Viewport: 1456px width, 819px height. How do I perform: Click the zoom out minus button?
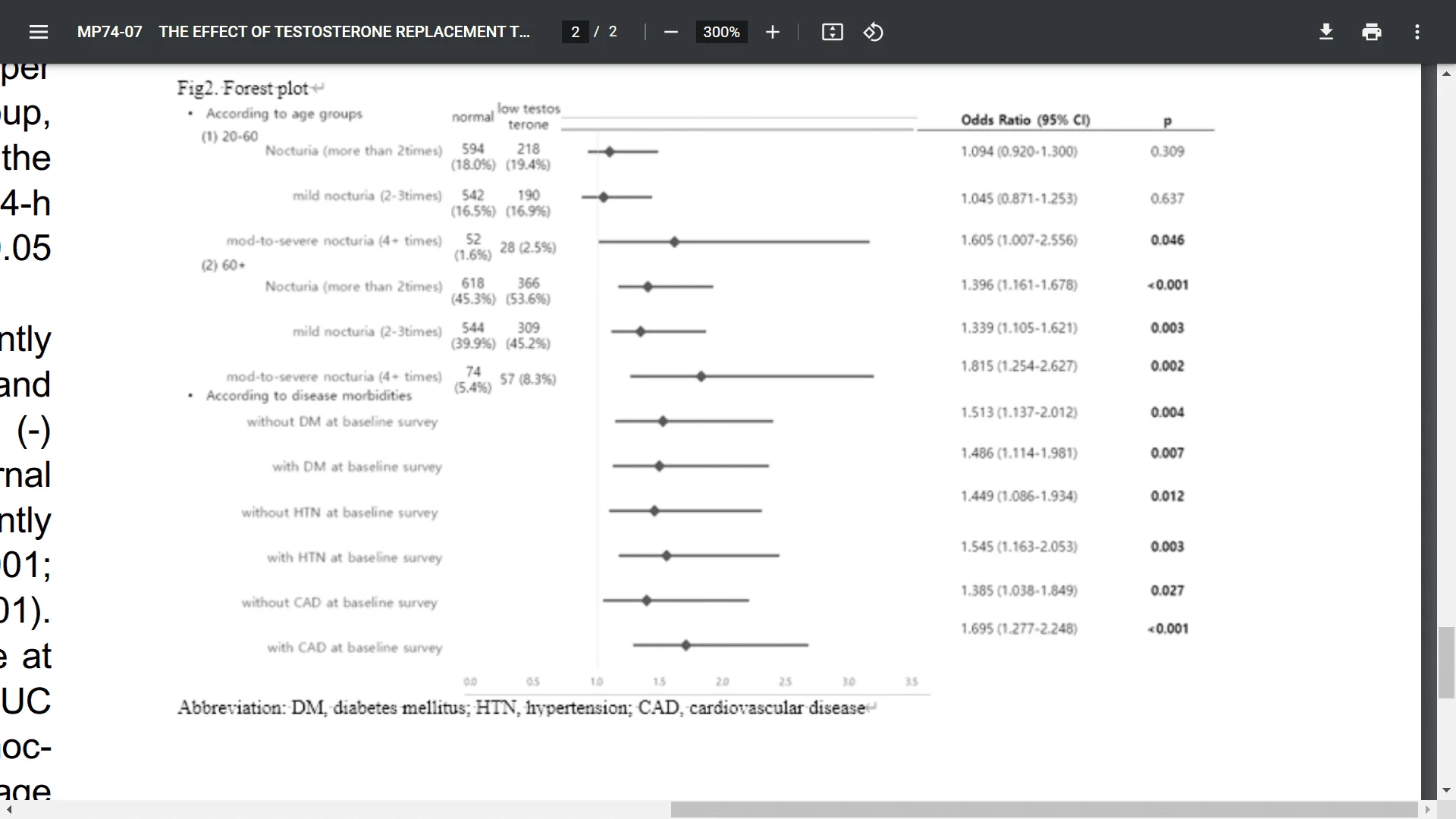coord(670,32)
